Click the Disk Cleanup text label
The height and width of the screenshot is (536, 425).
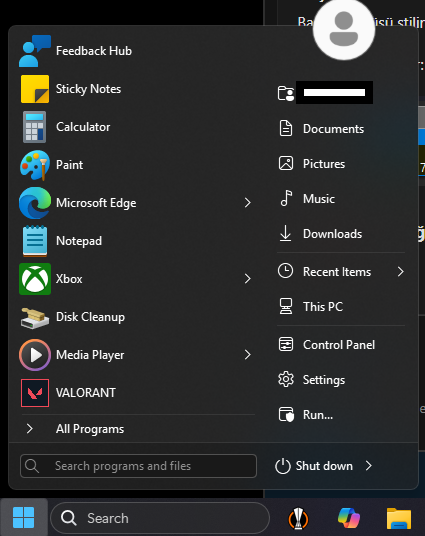click(x=90, y=317)
